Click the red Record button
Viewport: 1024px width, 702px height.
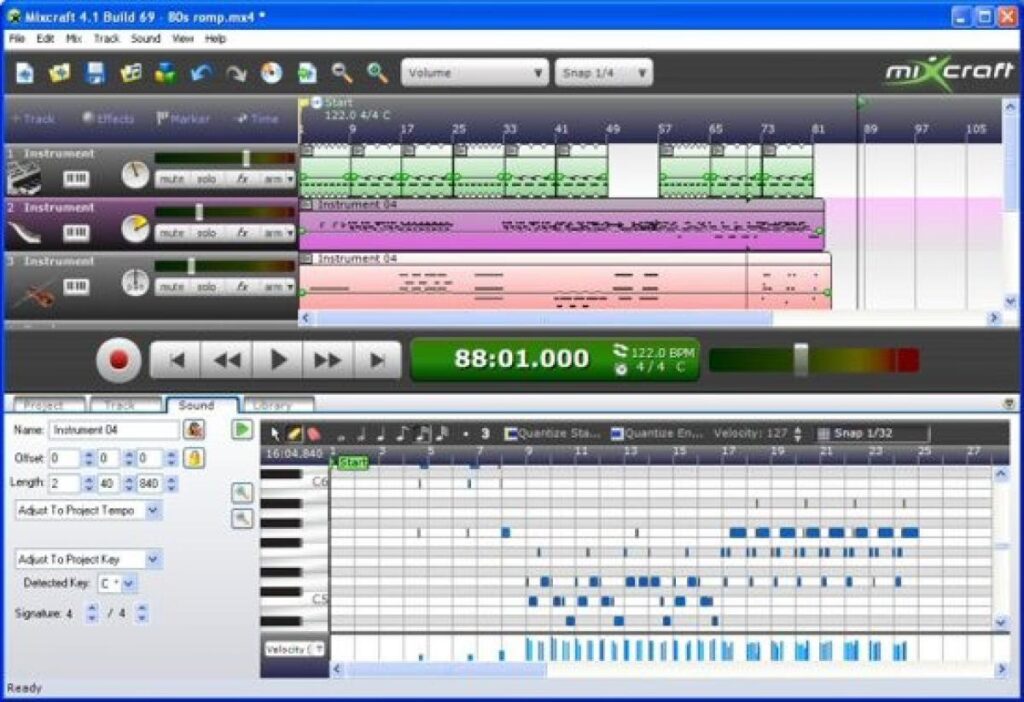119,360
